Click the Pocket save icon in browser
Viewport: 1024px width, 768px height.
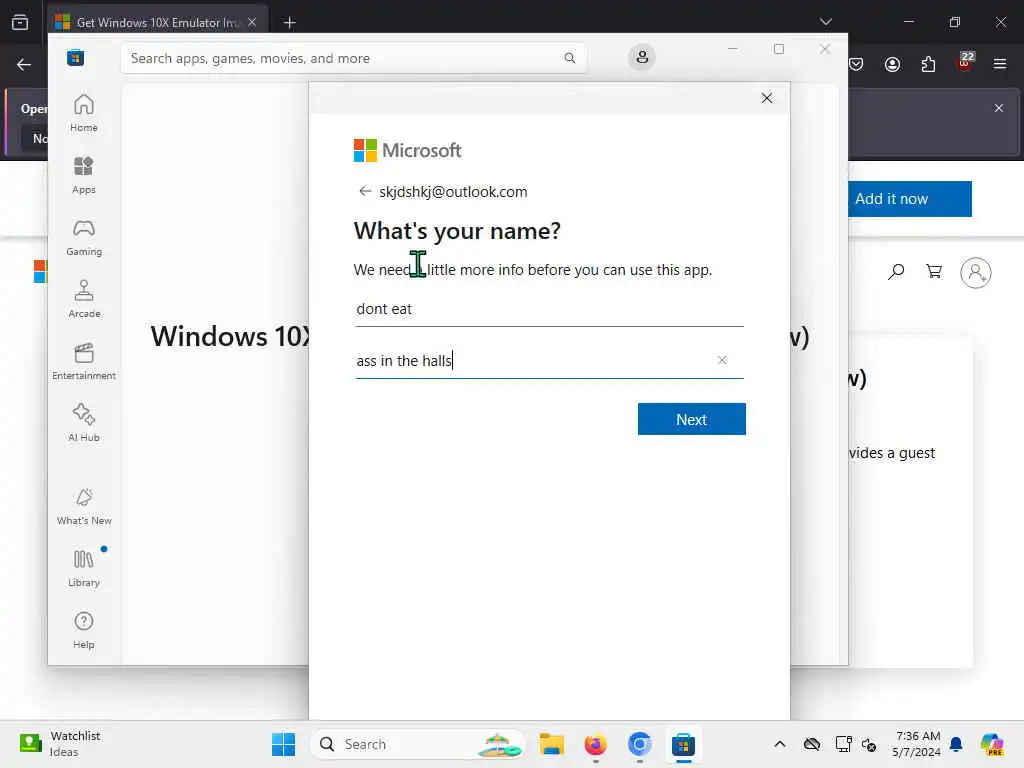point(856,64)
